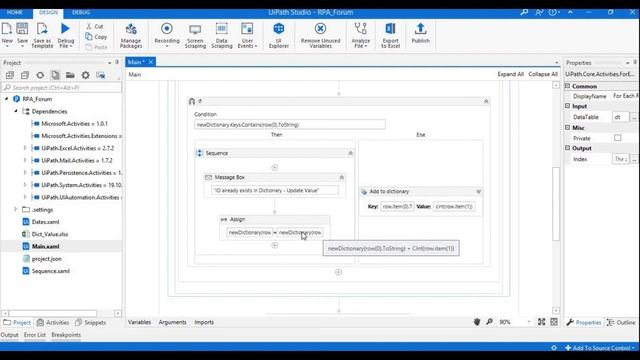Collapse the Common properties section

click(x=568, y=86)
